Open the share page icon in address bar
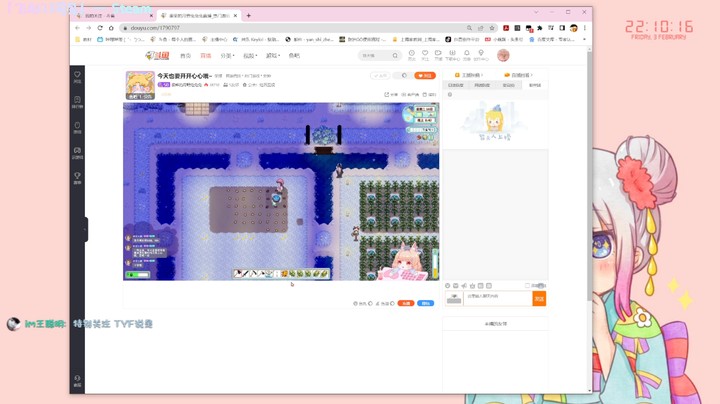Viewport: 720px width, 404px height. (480, 28)
